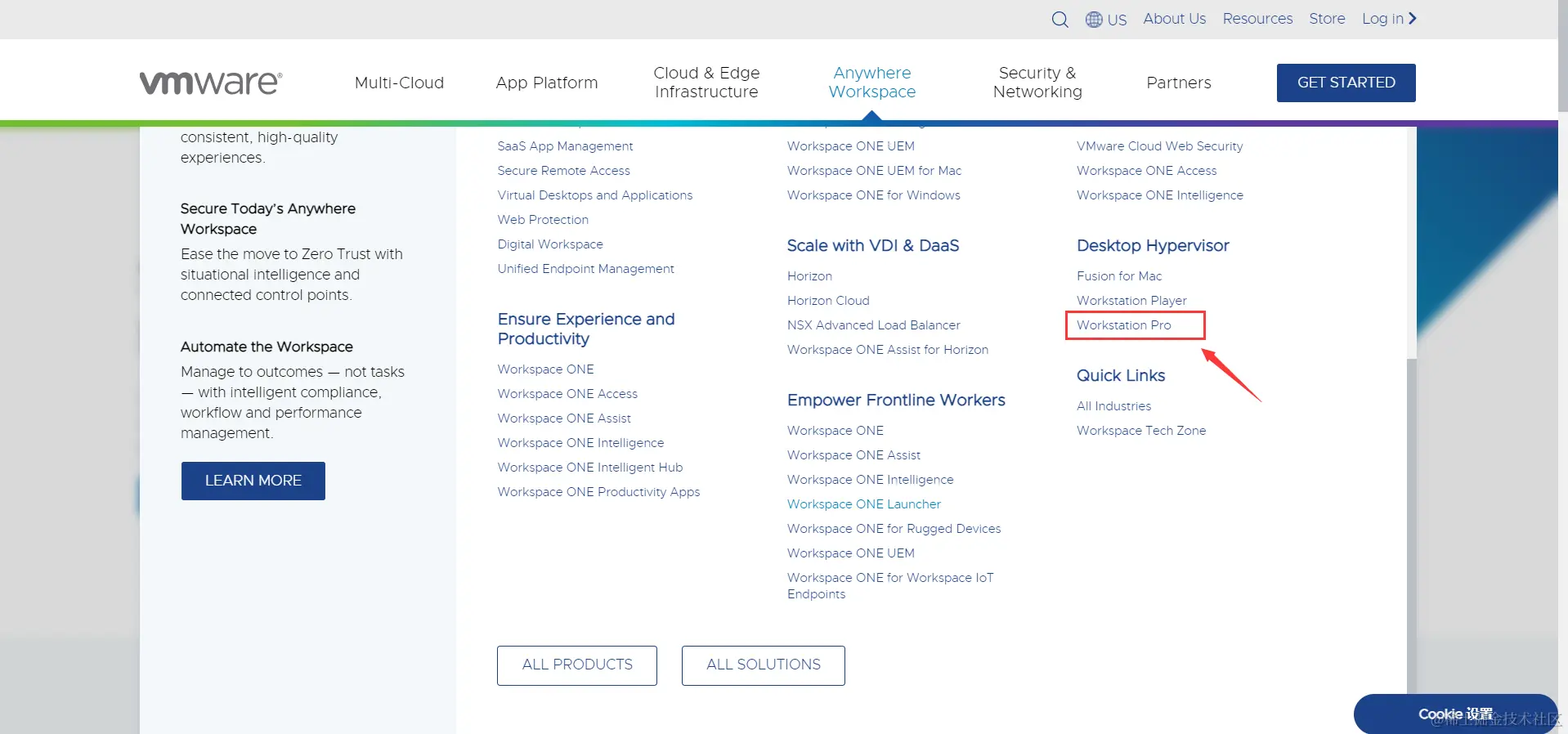Screen dimensions: 1568x734
Task: Open Quick Links heading
Action: 1121,375
